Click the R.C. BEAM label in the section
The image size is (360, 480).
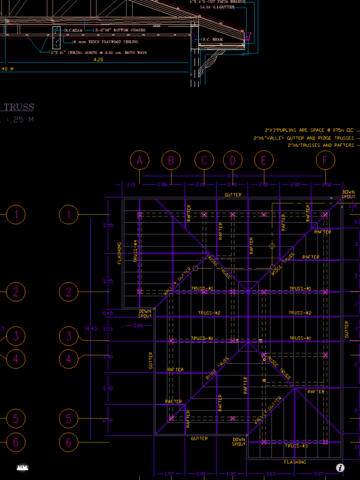pos(213,39)
